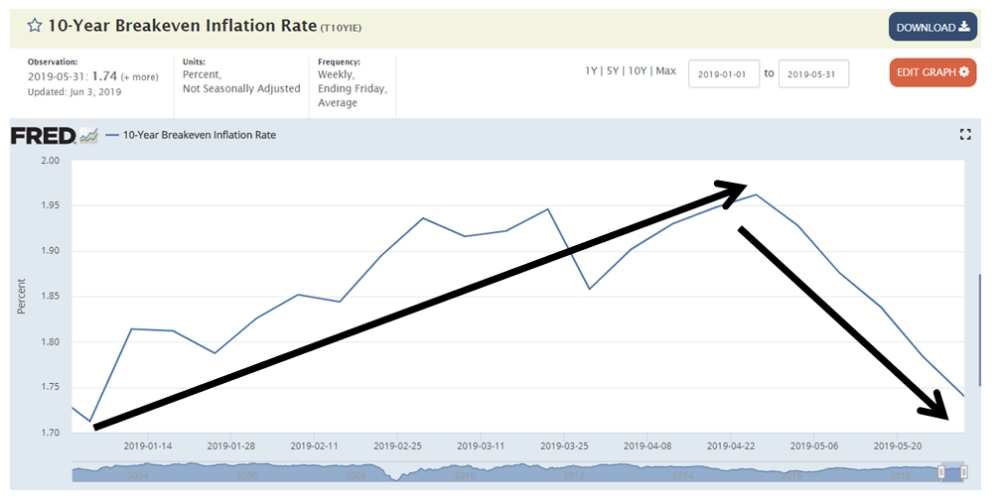This screenshot has width=1000, height=502.
Task: Show the Max date range
Action: point(666,72)
